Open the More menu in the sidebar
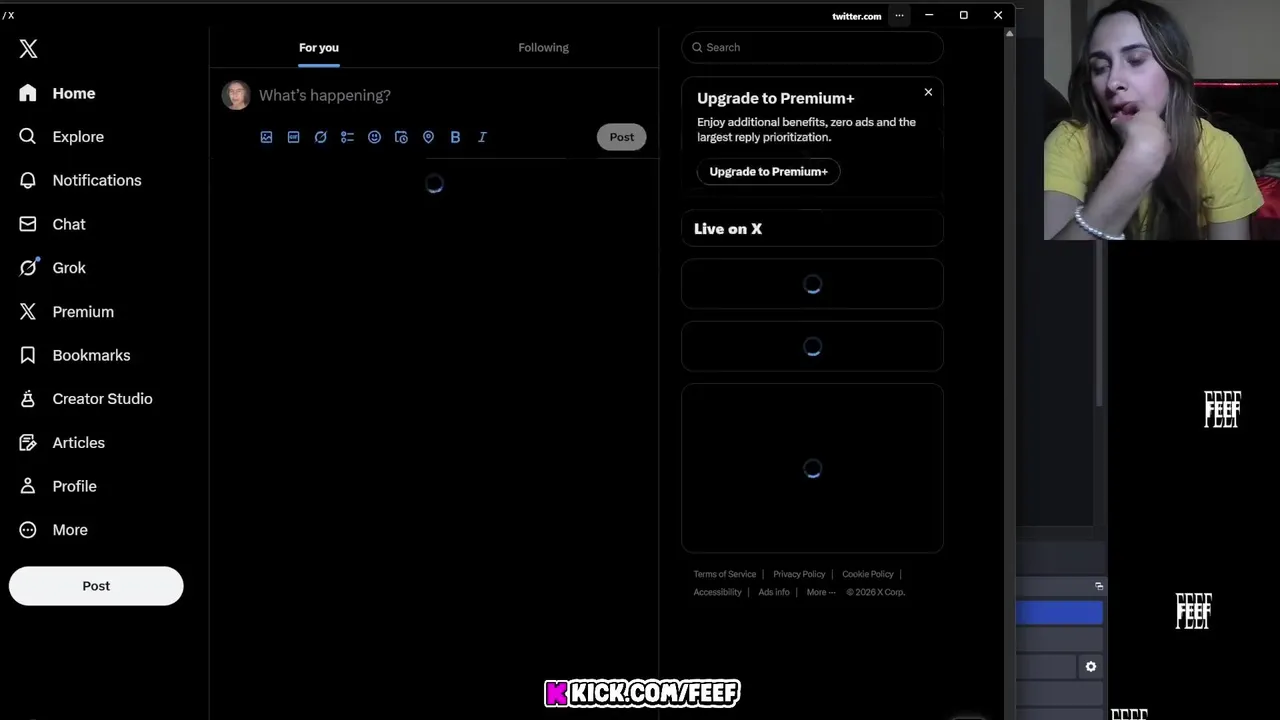 [53, 530]
